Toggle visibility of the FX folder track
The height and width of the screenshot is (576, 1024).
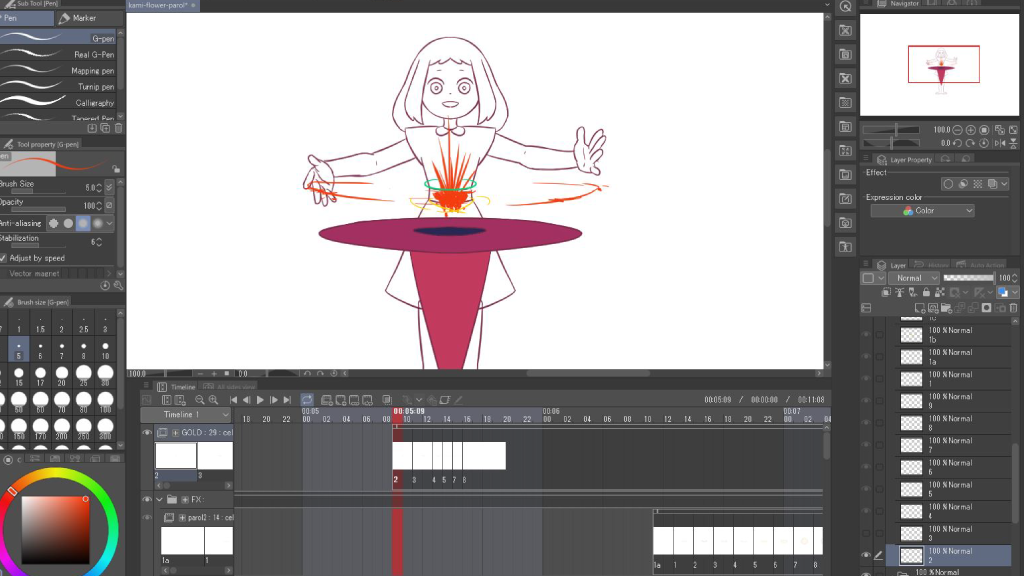(x=147, y=498)
